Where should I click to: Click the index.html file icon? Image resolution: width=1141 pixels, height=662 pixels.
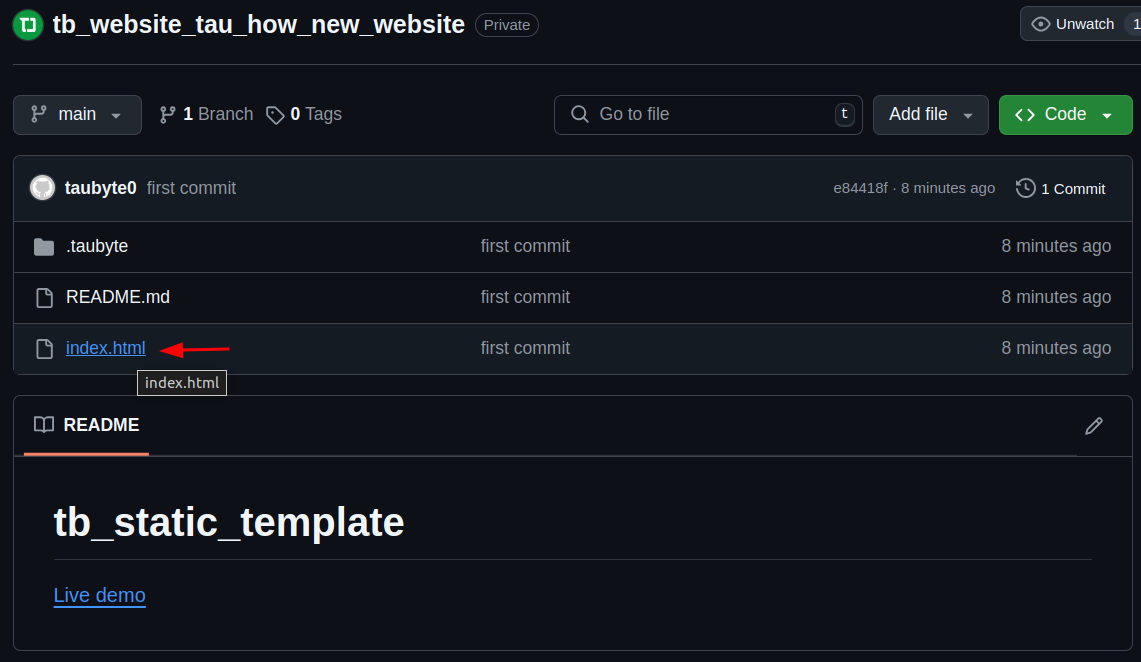[44, 349]
